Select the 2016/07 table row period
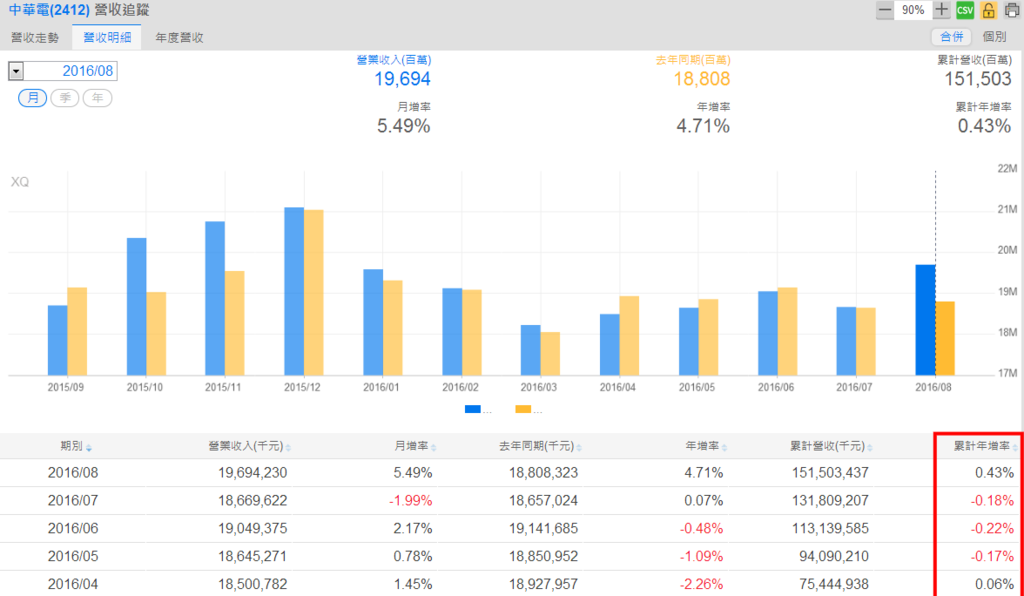The image size is (1024, 596). 72,501
